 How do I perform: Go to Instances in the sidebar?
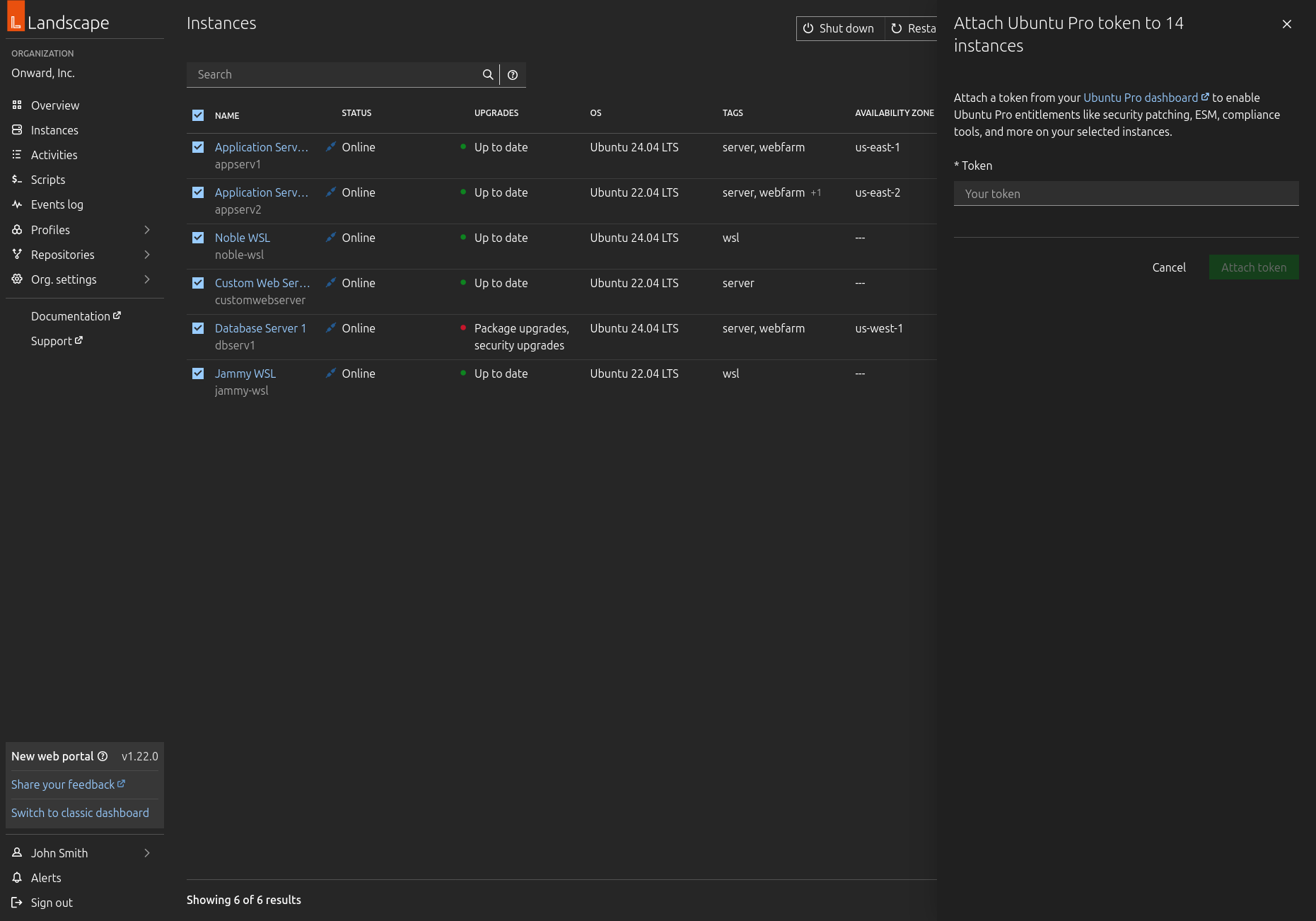pyautogui.click(x=54, y=130)
